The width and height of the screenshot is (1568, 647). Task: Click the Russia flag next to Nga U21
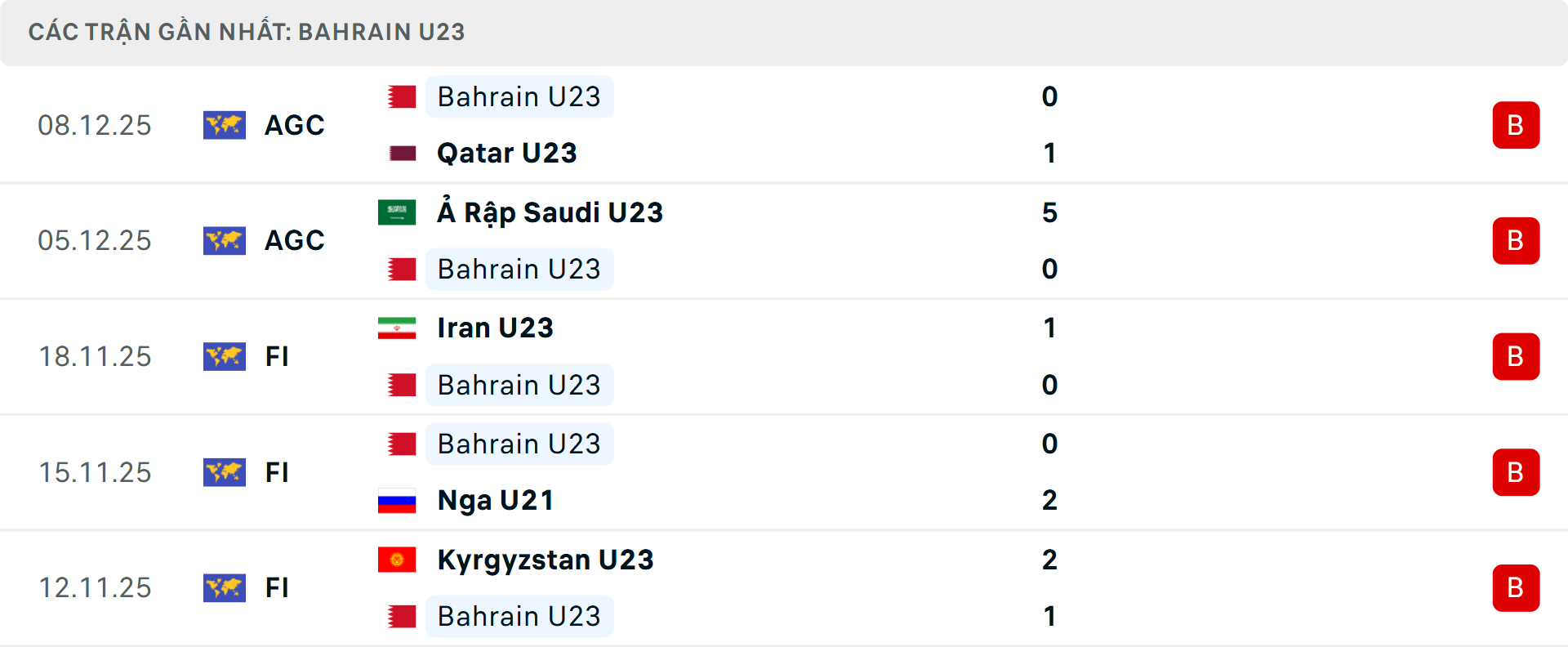[397, 500]
